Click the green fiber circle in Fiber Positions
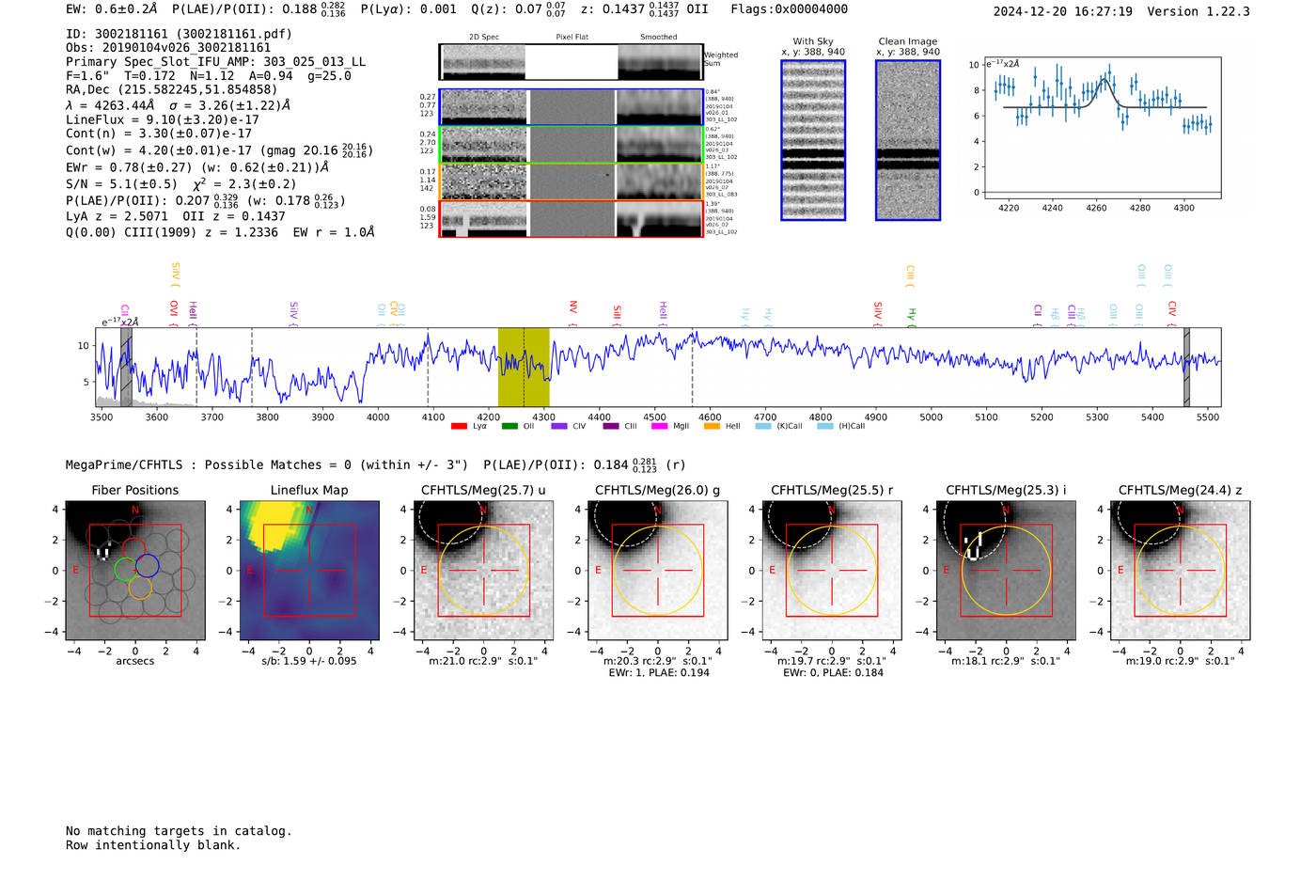1316x896 pixels. coord(125,569)
